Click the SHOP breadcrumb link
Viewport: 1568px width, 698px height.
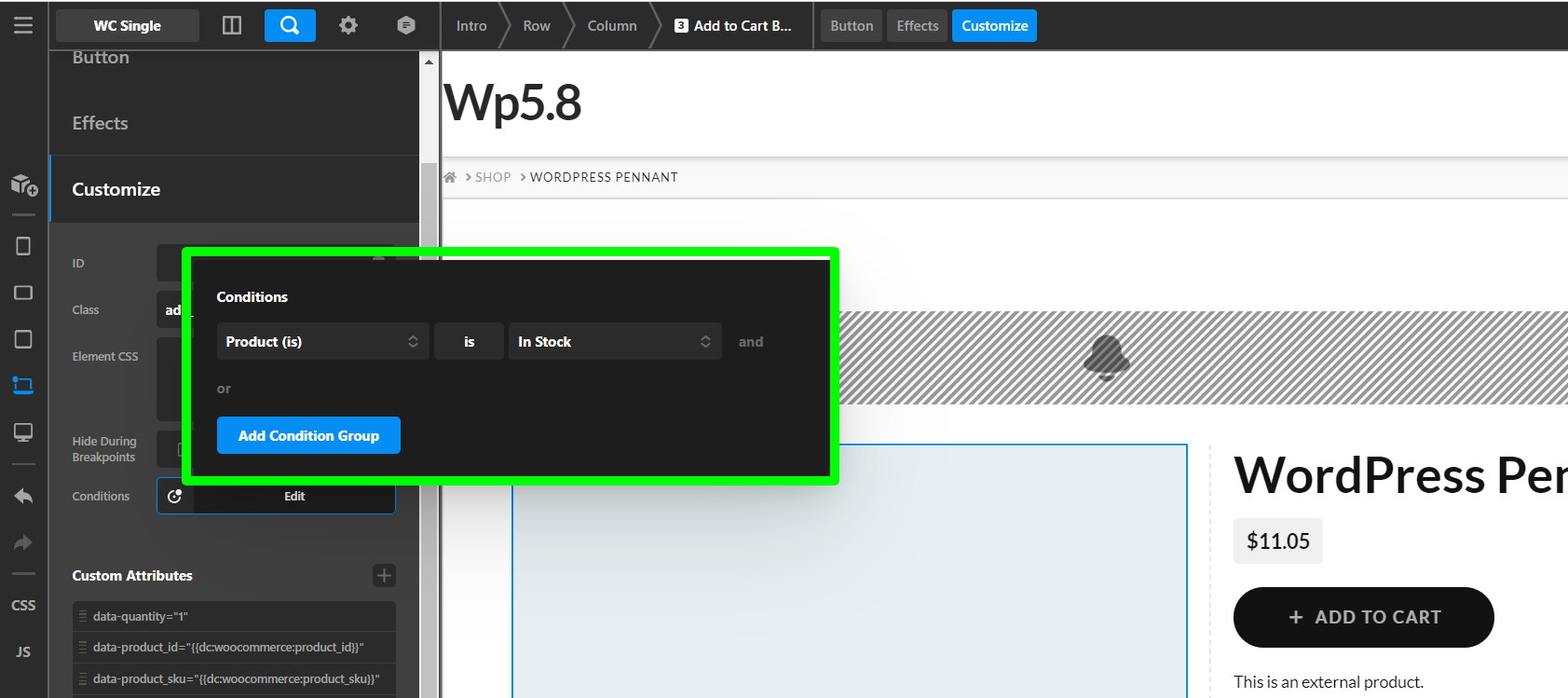coord(493,177)
